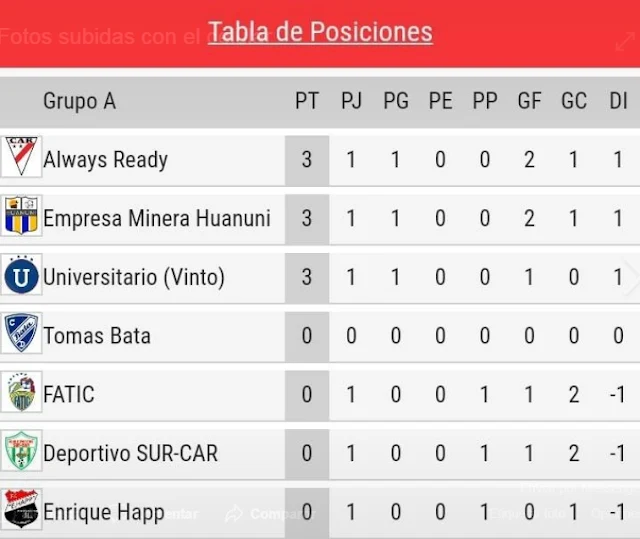Click the faded Compartir share button
Viewport: 640px width, 539px height.
pos(269,514)
